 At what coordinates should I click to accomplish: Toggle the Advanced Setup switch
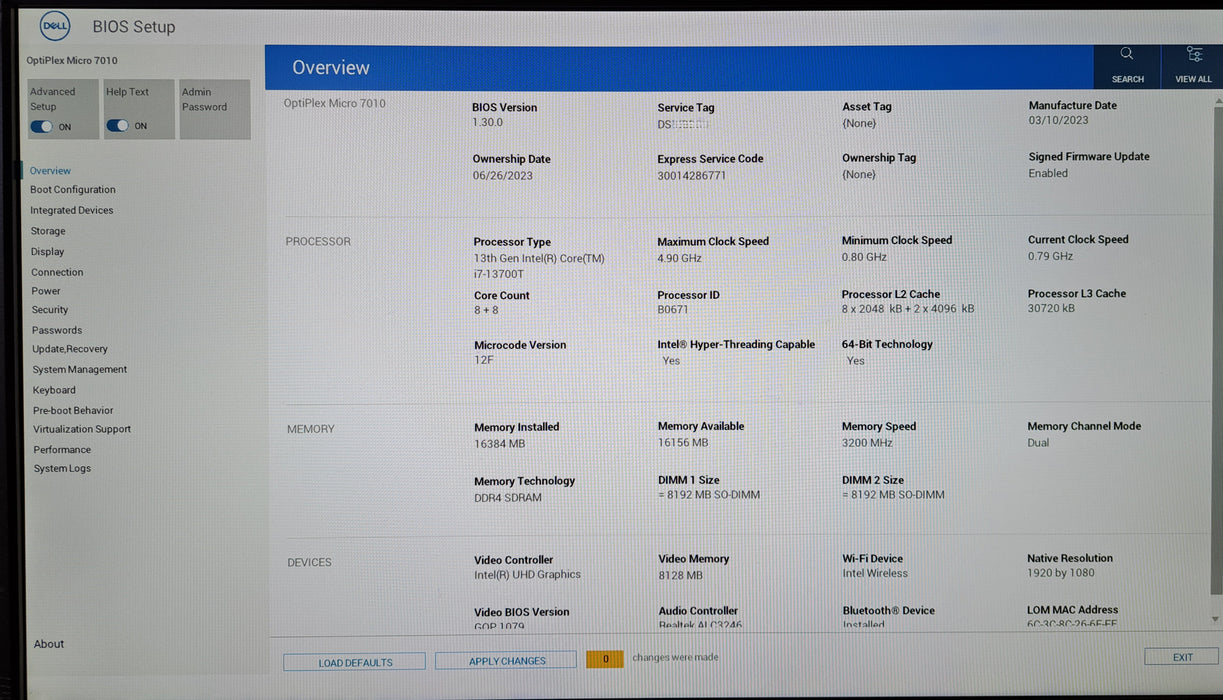pos(42,127)
